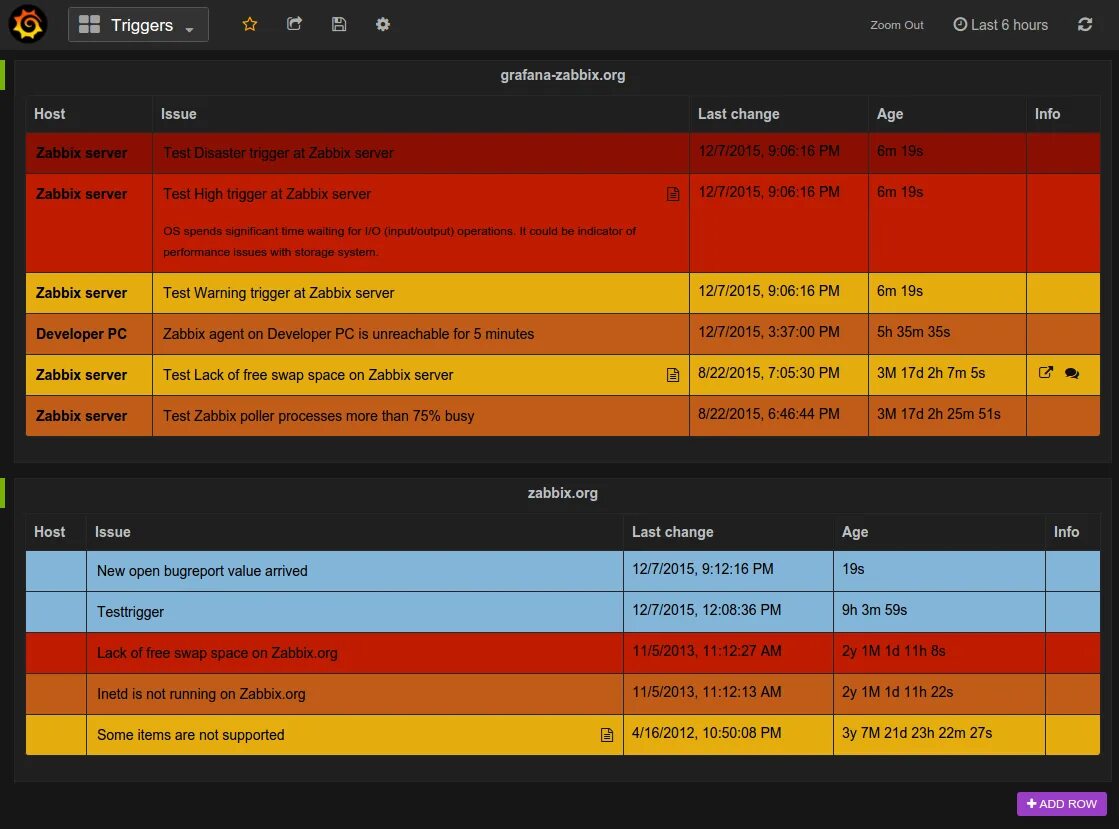Select 'Test Warning trigger at Zabbix server' issue

pyautogui.click(x=278, y=293)
